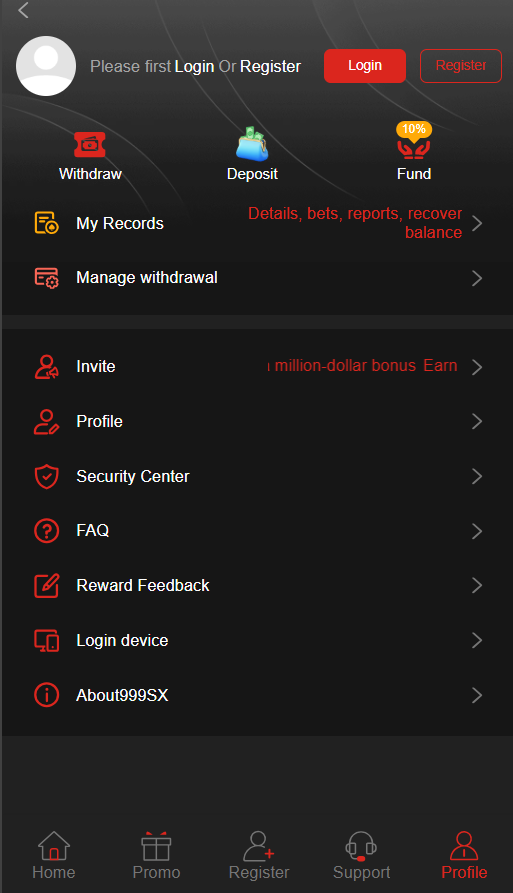Click the back arrow at top left

(23, 10)
